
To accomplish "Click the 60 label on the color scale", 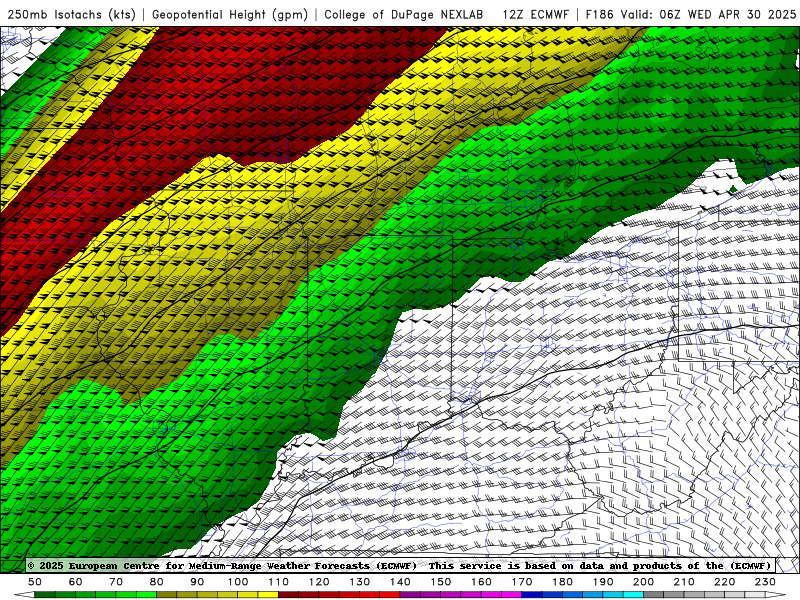I will pos(76,582).
